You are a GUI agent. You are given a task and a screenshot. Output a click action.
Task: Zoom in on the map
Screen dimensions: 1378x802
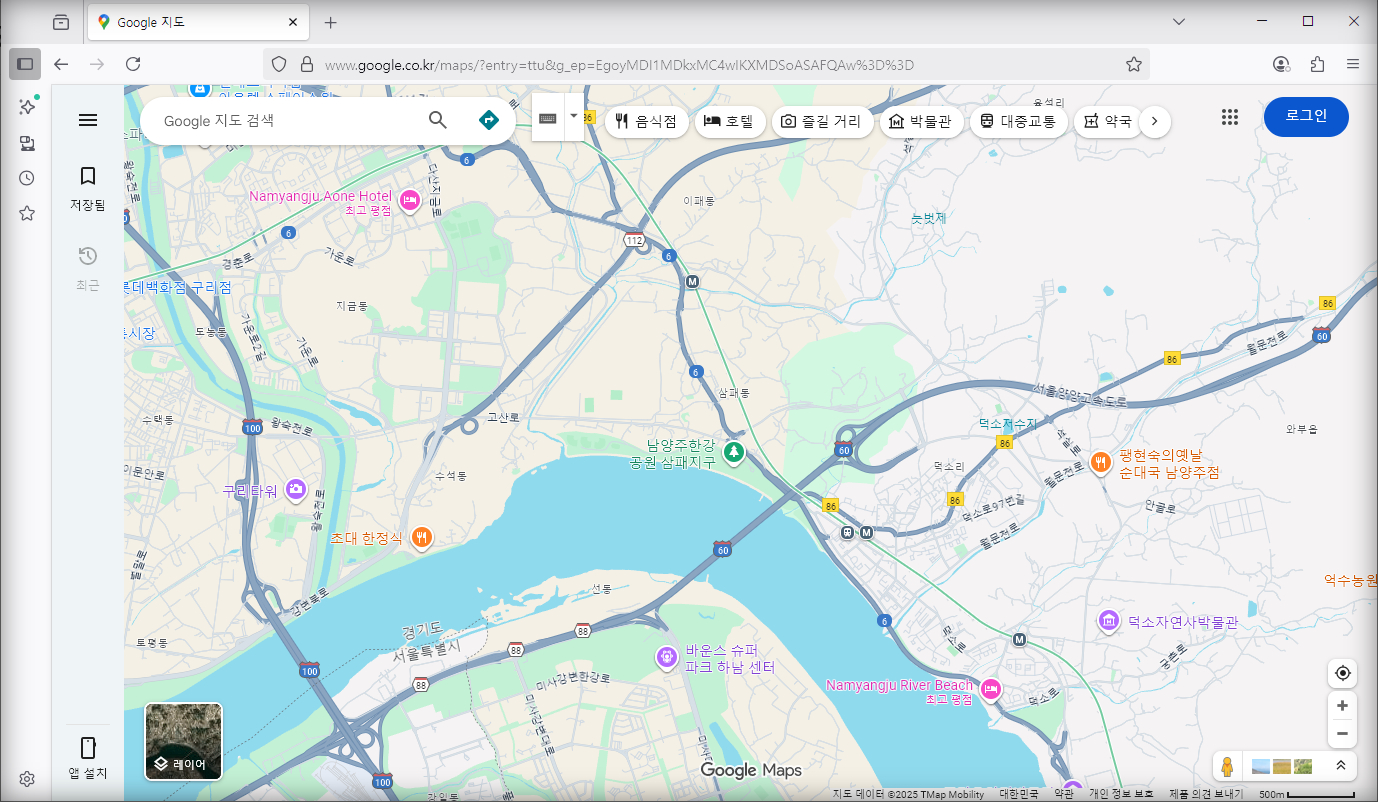(1342, 705)
